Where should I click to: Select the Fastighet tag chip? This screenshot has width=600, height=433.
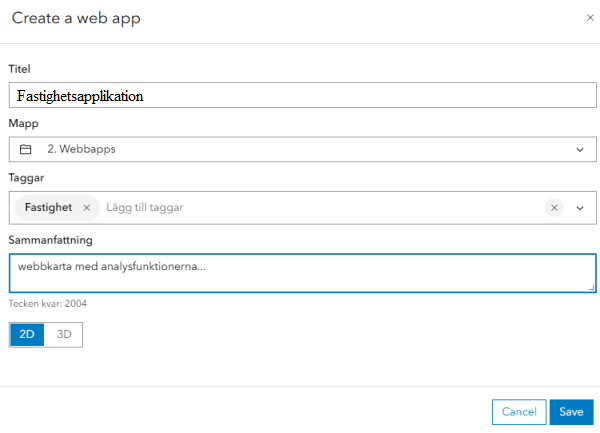(48, 207)
